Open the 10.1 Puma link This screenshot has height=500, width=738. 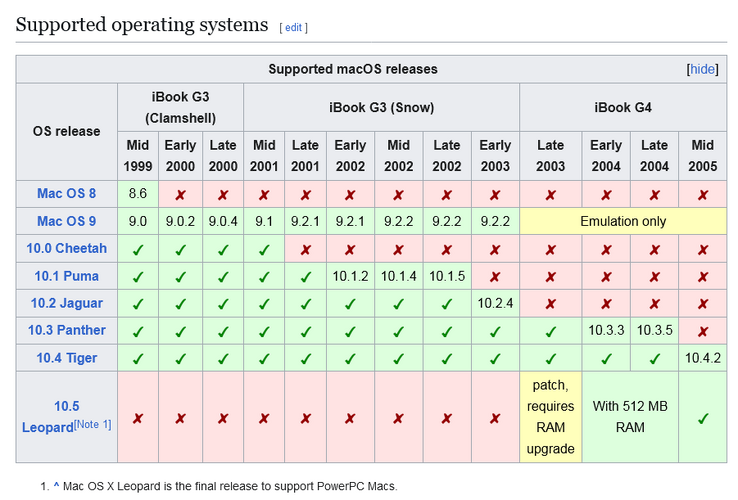coord(66,276)
